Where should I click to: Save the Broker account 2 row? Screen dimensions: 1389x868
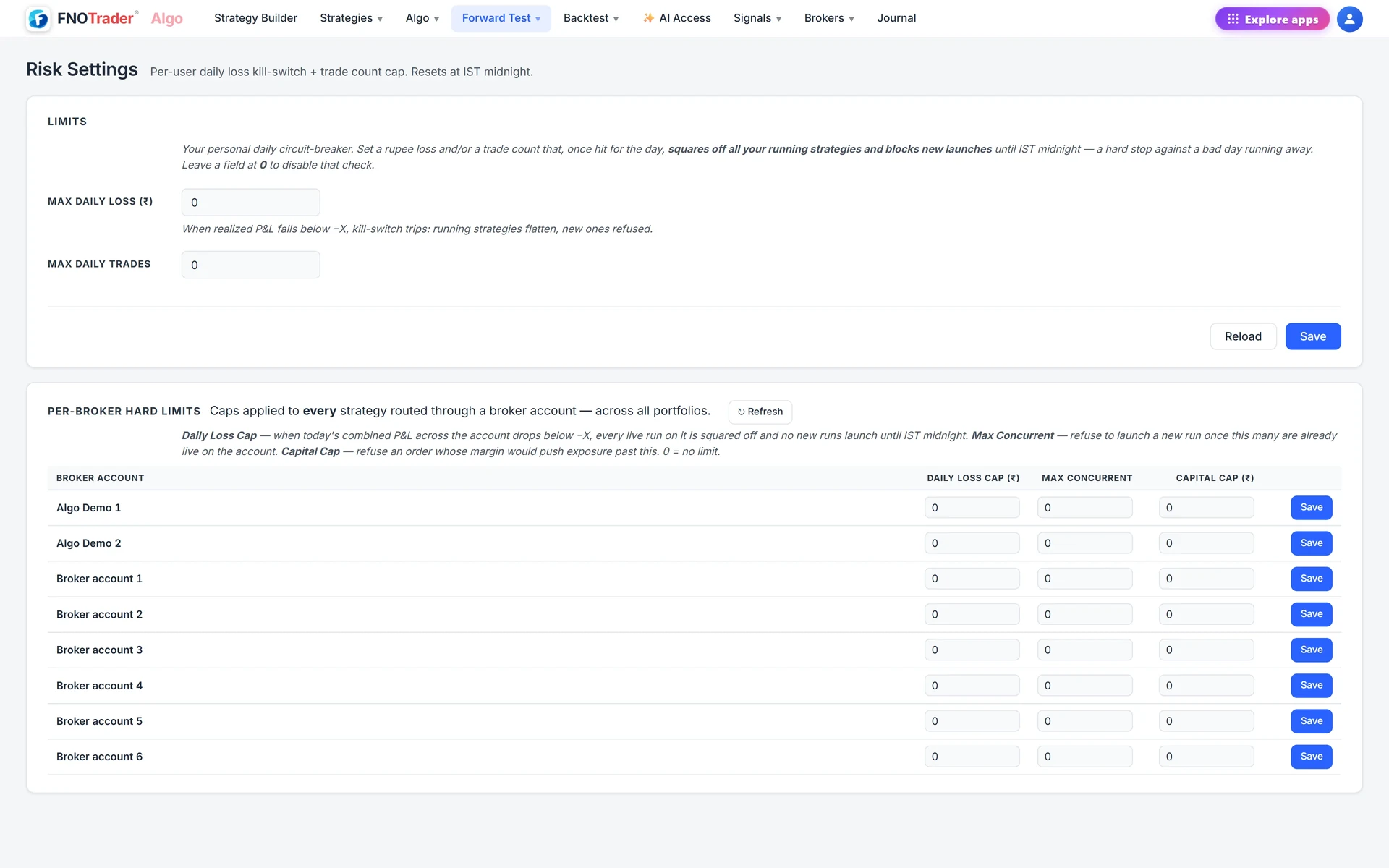click(x=1312, y=614)
